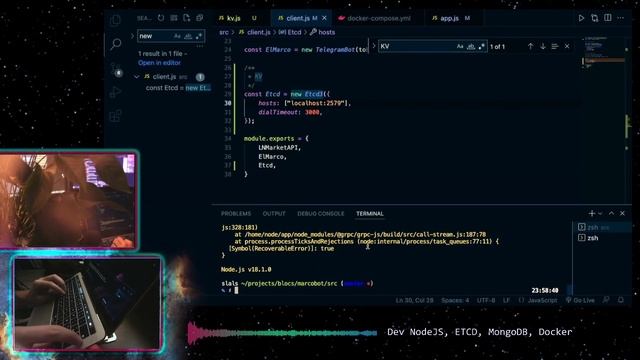This screenshot has height=360, width=640.
Task: Click Open in editor link
Action: click(x=159, y=63)
